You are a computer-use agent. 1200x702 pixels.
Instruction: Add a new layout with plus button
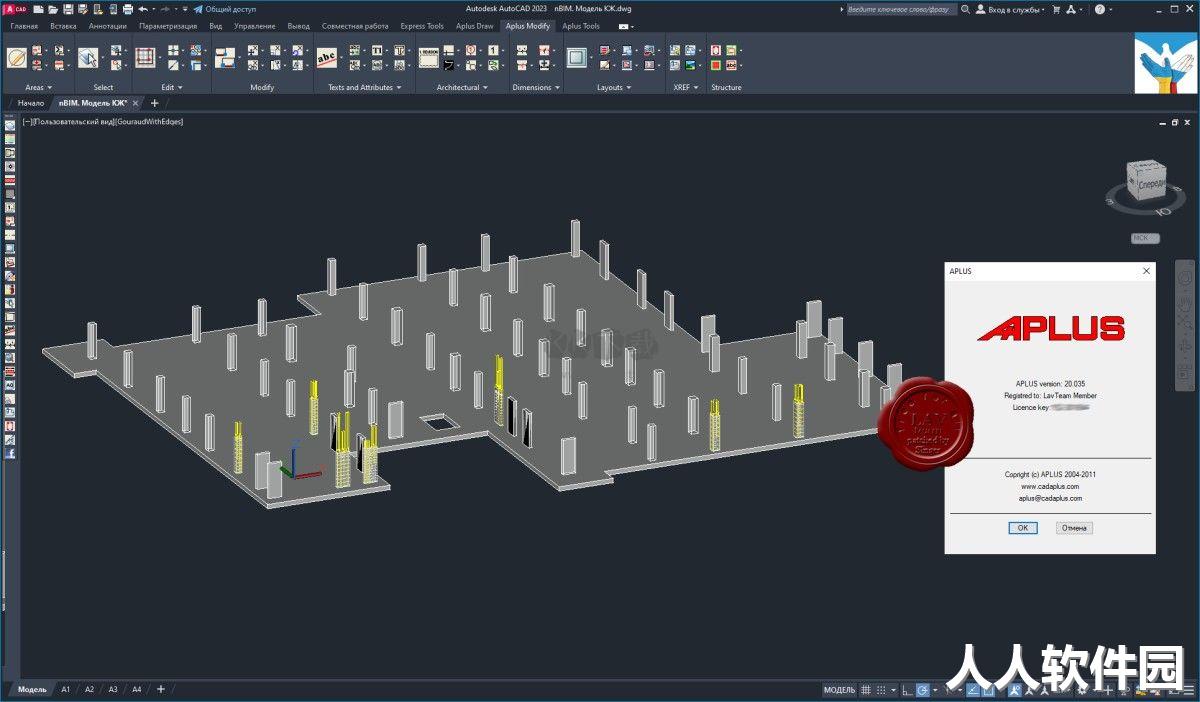click(x=161, y=689)
